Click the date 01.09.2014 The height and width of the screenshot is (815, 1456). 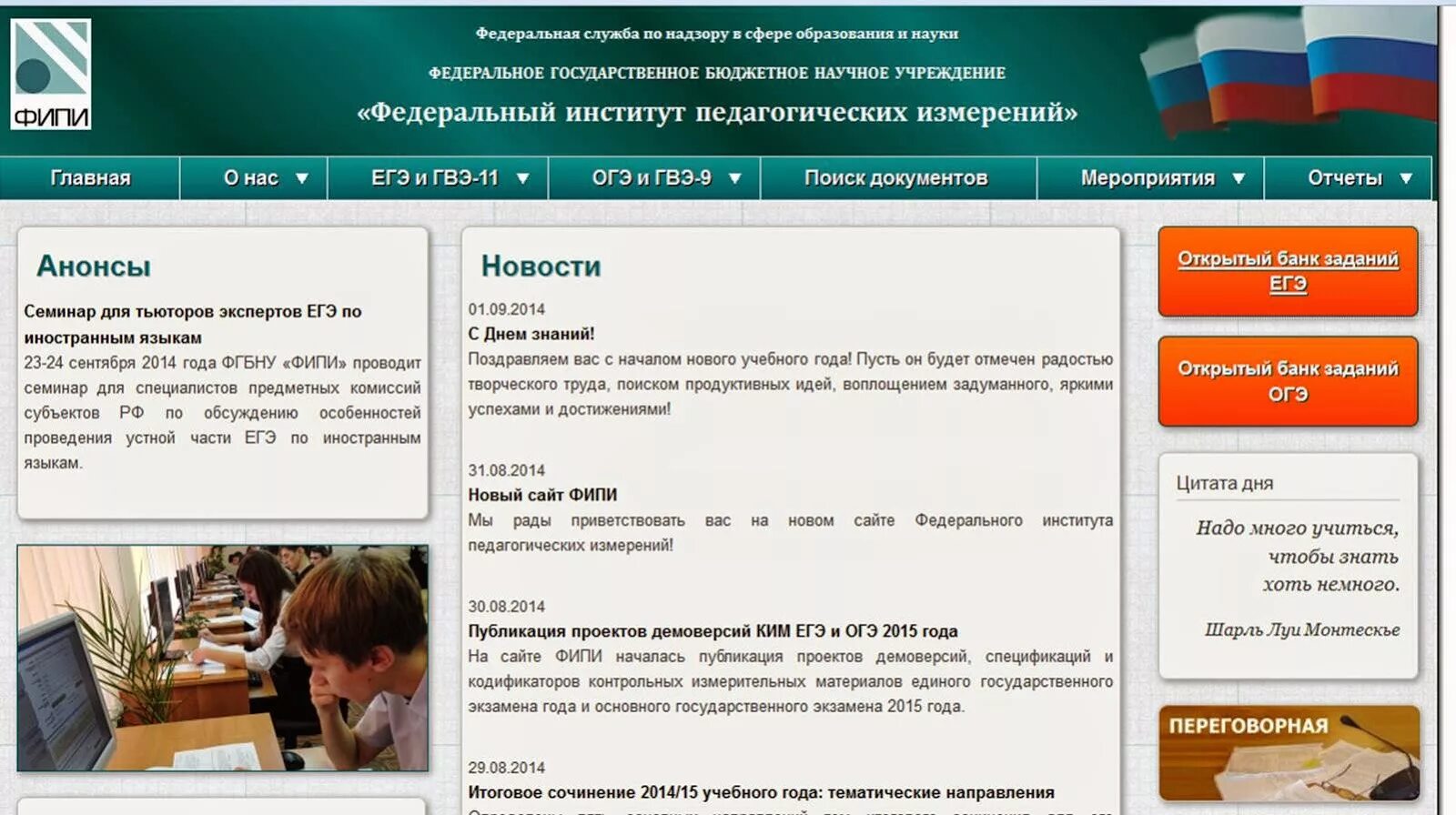pyautogui.click(x=507, y=309)
